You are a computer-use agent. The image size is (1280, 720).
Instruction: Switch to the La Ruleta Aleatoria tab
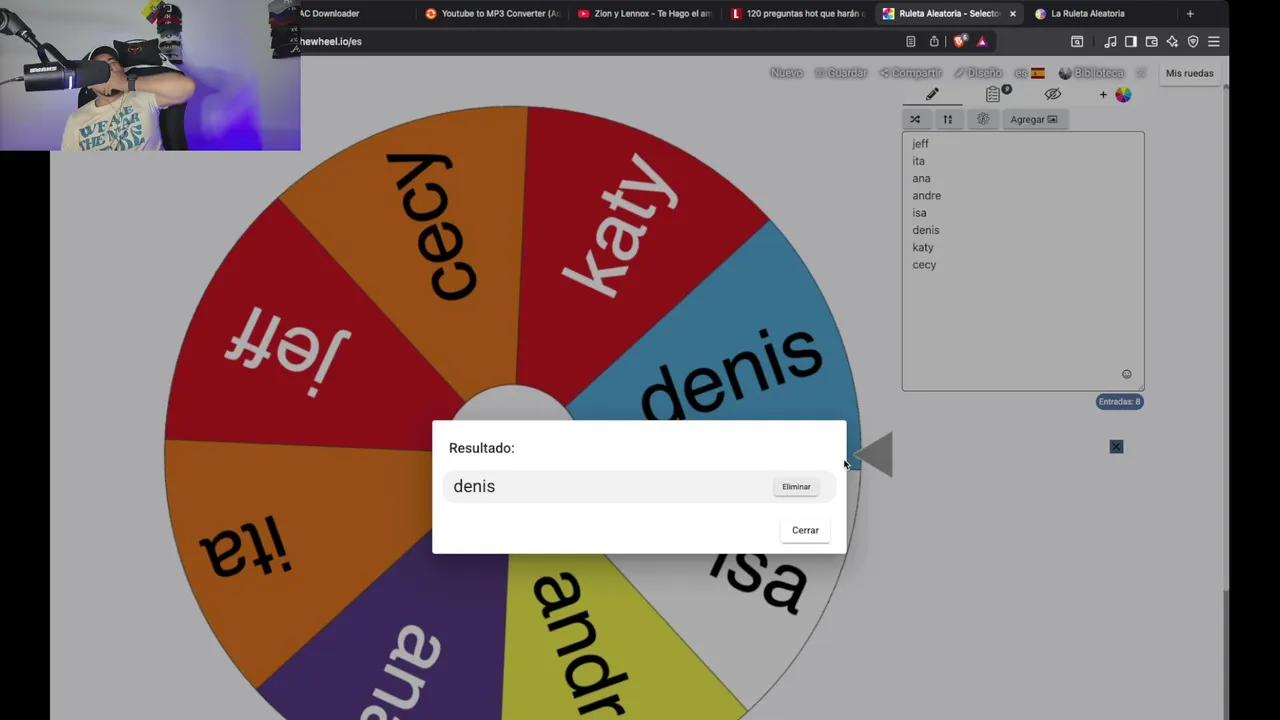click(x=1090, y=14)
